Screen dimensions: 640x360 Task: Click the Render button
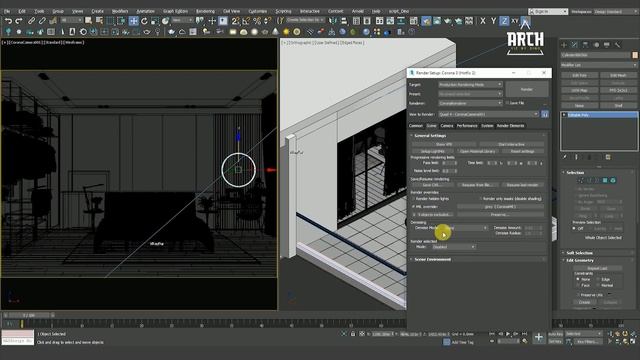point(527,89)
